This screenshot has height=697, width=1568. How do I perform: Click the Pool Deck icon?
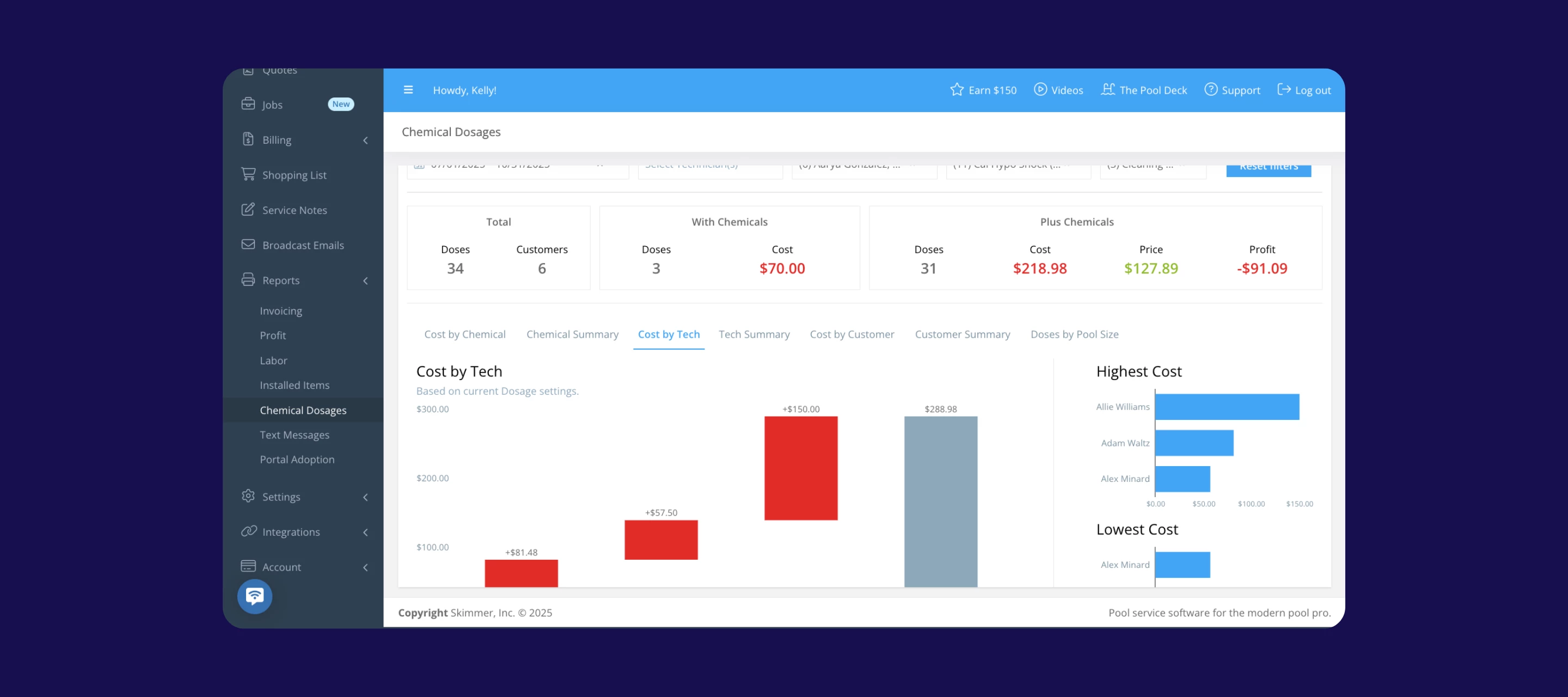pyautogui.click(x=1108, y=89)
